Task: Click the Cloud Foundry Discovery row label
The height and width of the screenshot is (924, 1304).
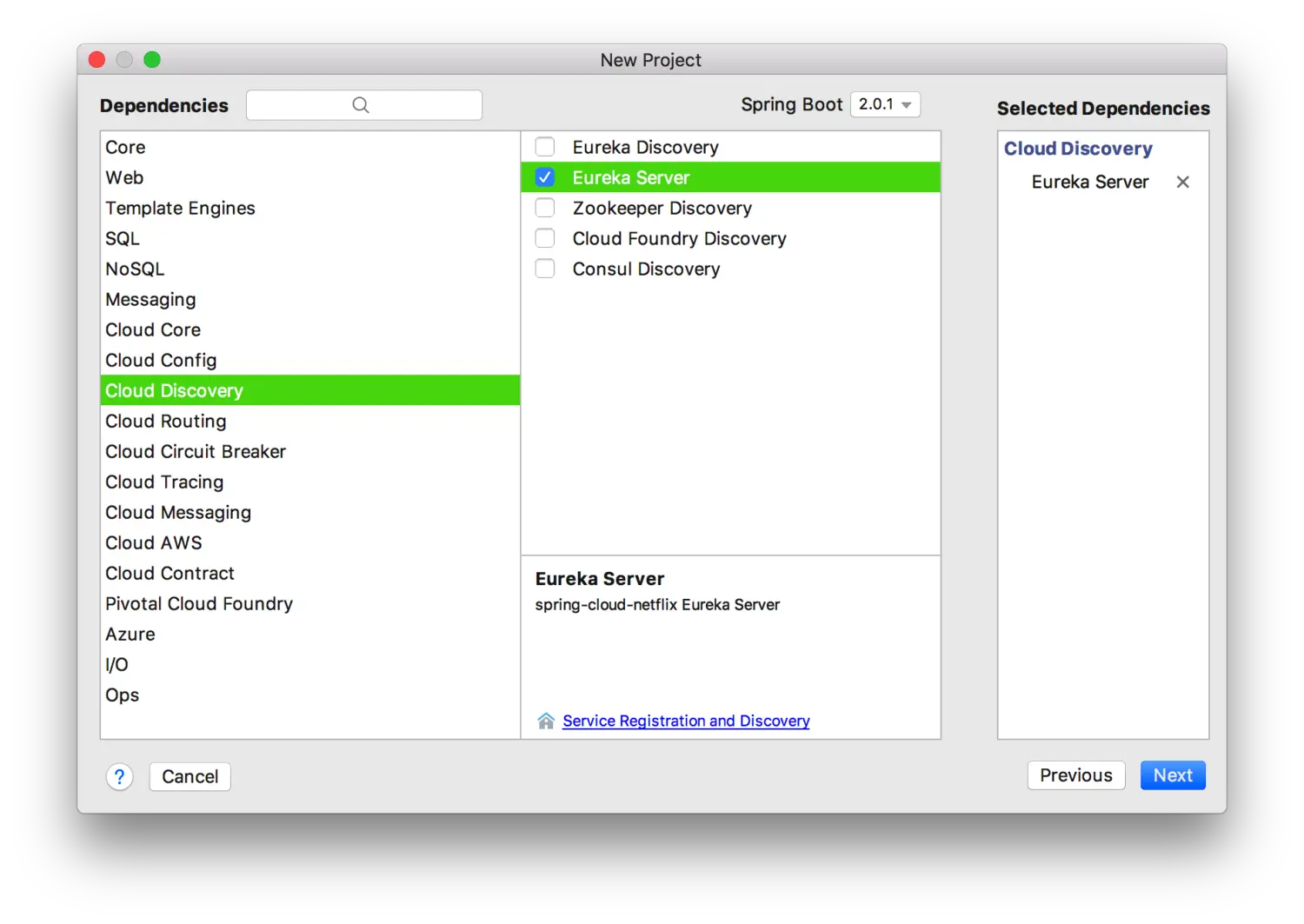Action: click(x=679, y=238)
